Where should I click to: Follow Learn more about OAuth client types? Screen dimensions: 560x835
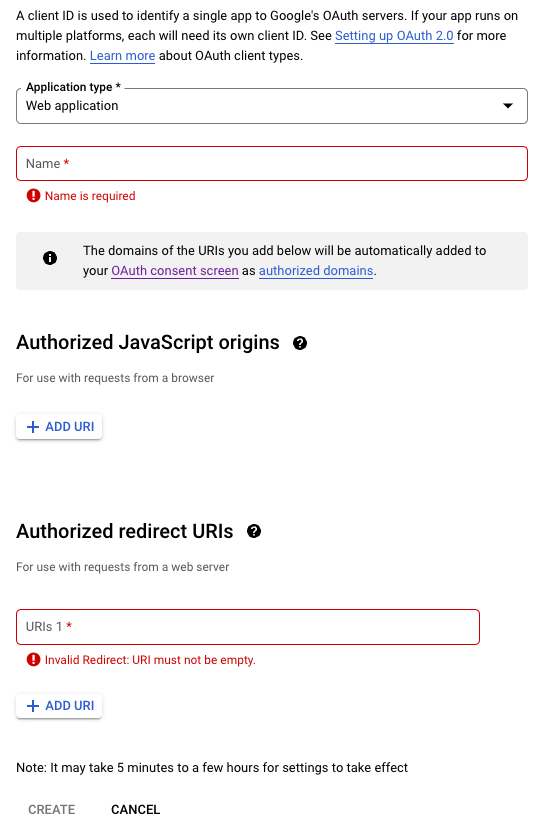122,56
